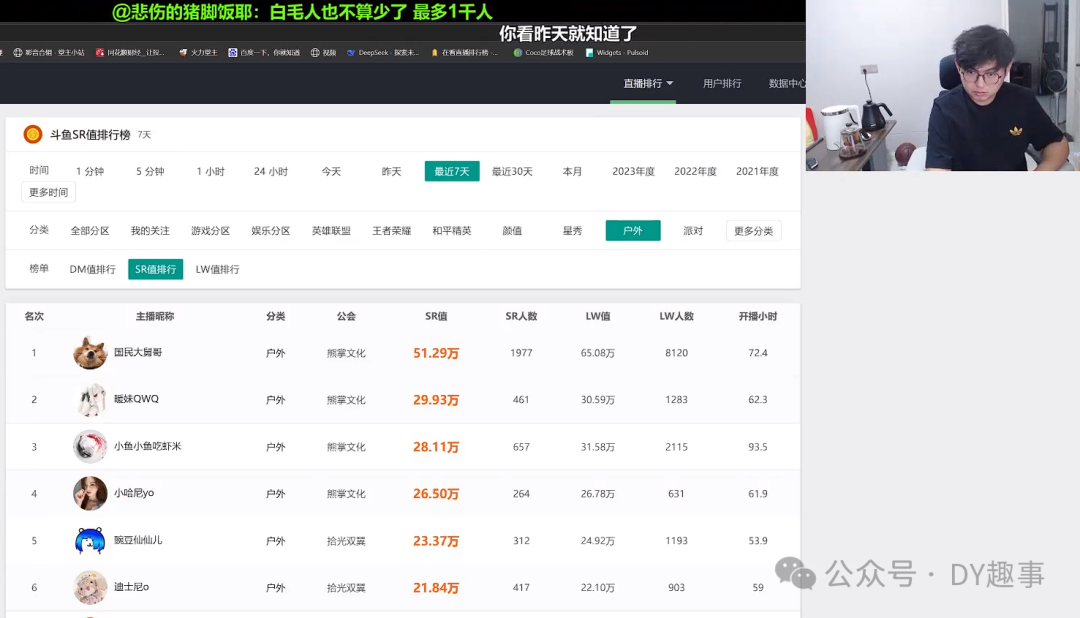Click guild 拾光双翼 in 迪士尼o row
Screen dimensions: 1080x618
346,588
